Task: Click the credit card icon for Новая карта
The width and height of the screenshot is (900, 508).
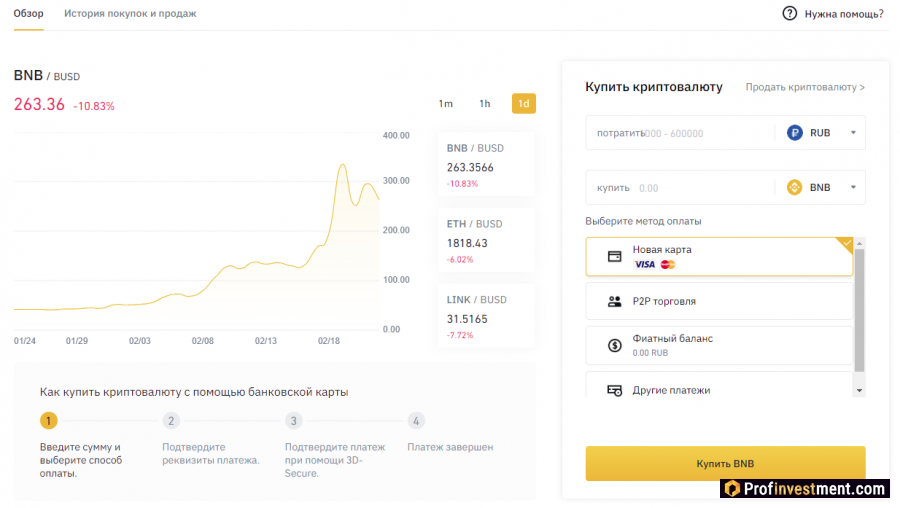Action: 614,257
